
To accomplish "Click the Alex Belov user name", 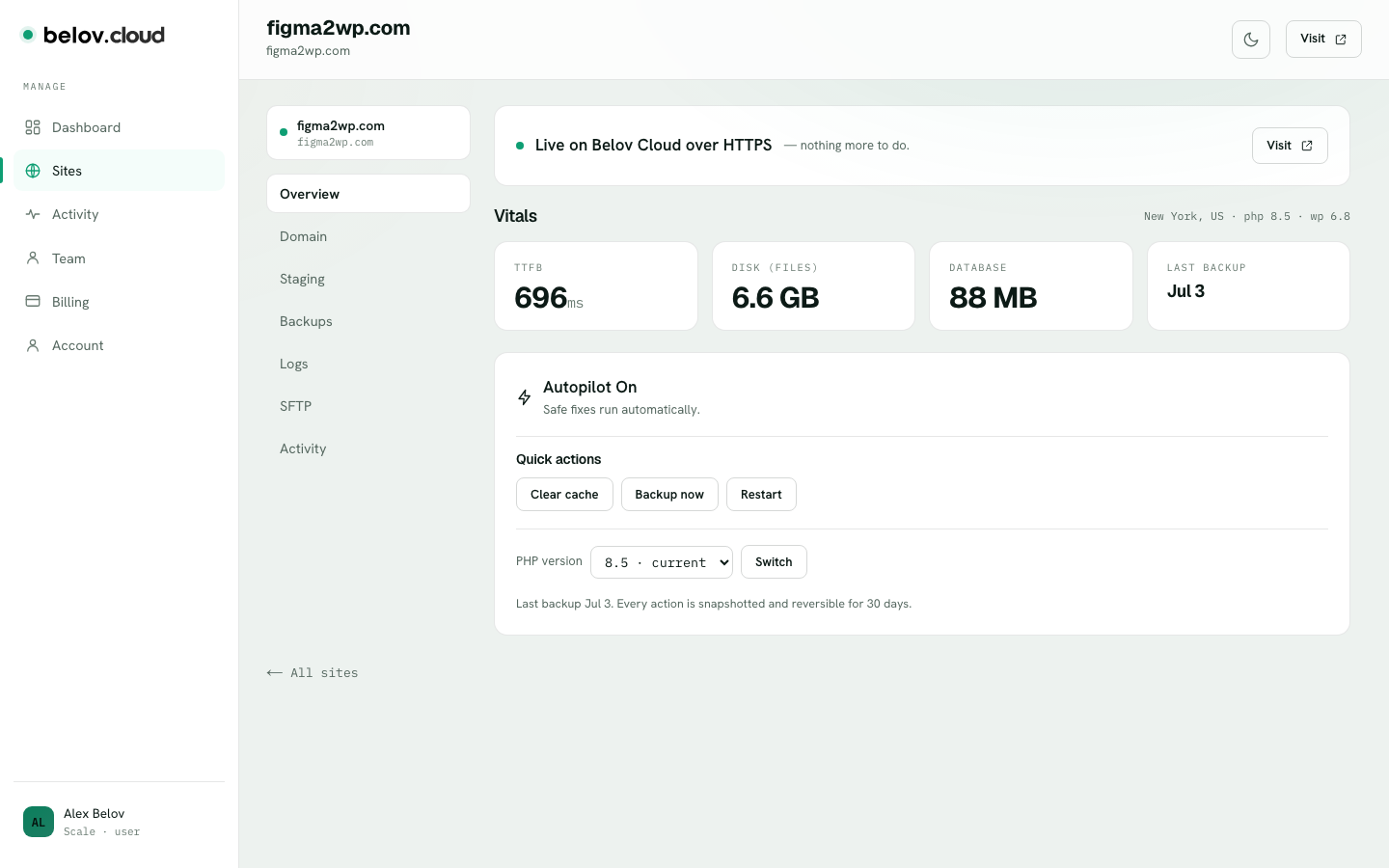I will click(95, 814).
